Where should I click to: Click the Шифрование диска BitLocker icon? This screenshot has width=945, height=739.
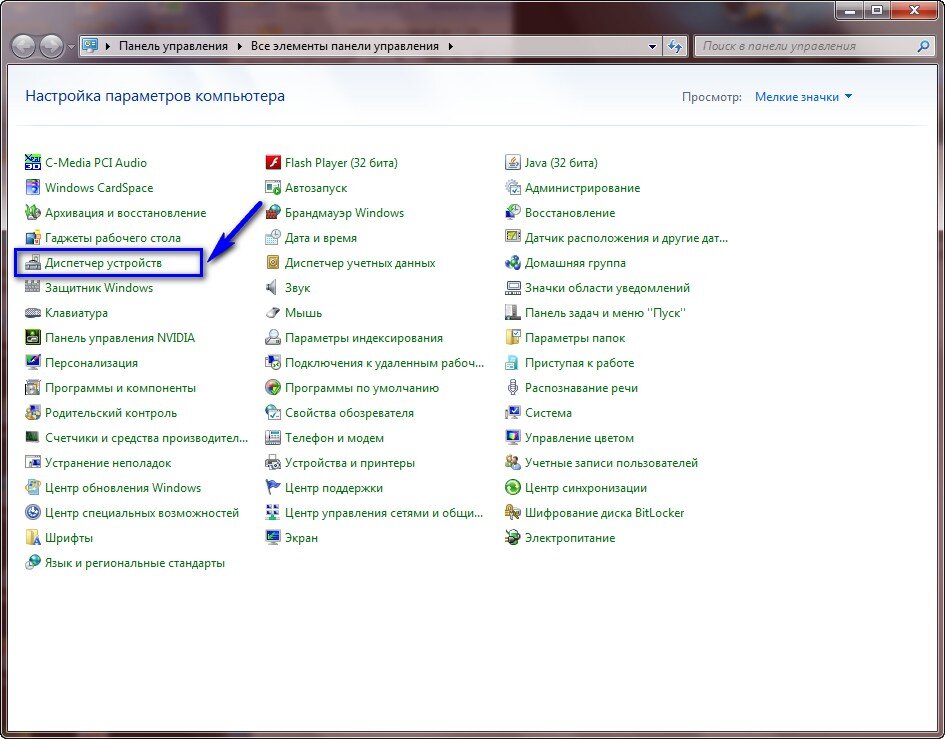pyautogui.click(x=513, y=513)
